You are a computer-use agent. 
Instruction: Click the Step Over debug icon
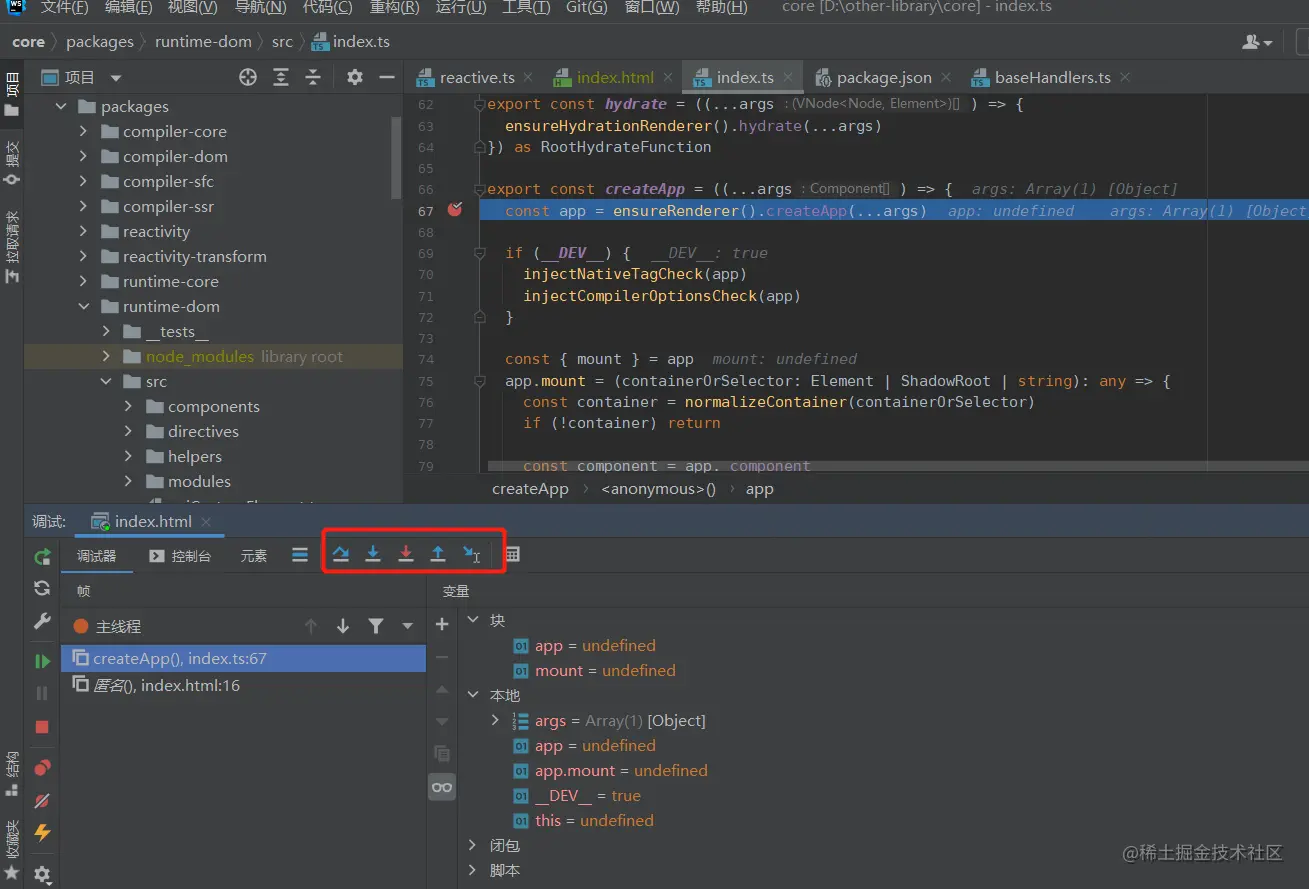pyautogui.click(x=341, y=554)
